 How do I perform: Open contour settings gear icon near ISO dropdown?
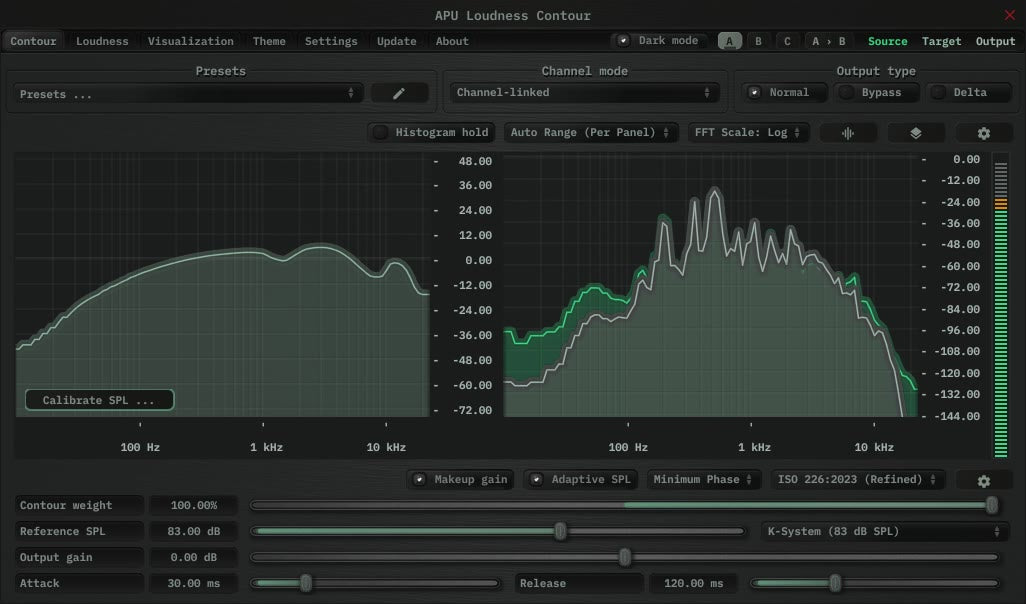click(983, 481)
